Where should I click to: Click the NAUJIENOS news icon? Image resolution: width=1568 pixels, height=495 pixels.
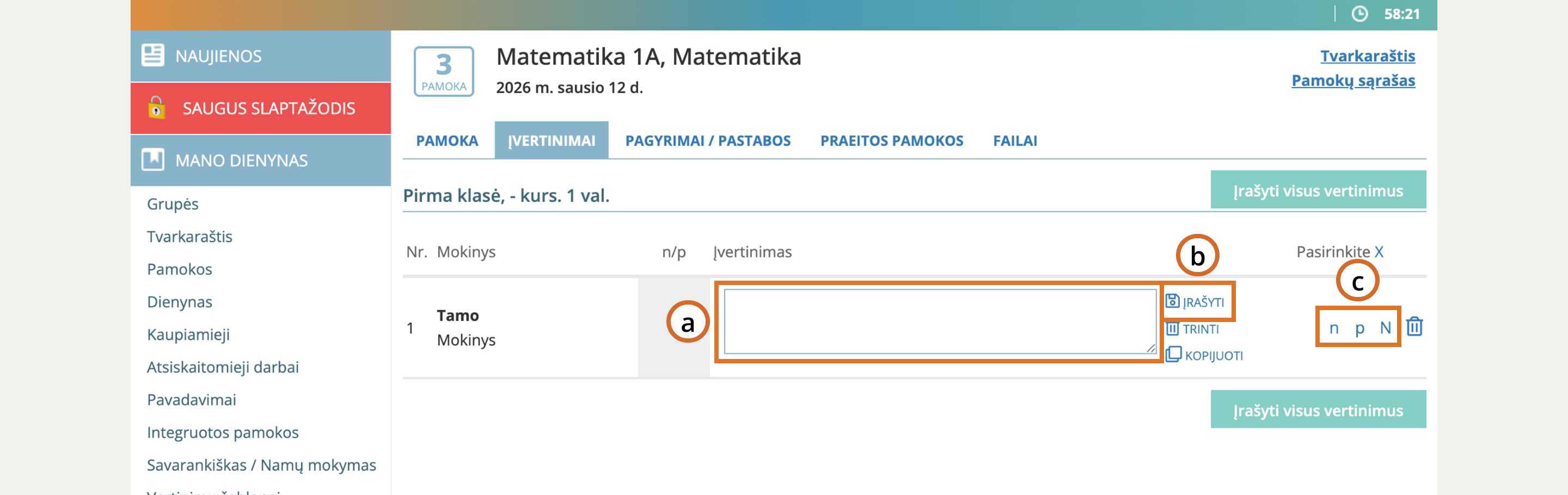pos(153,55)
